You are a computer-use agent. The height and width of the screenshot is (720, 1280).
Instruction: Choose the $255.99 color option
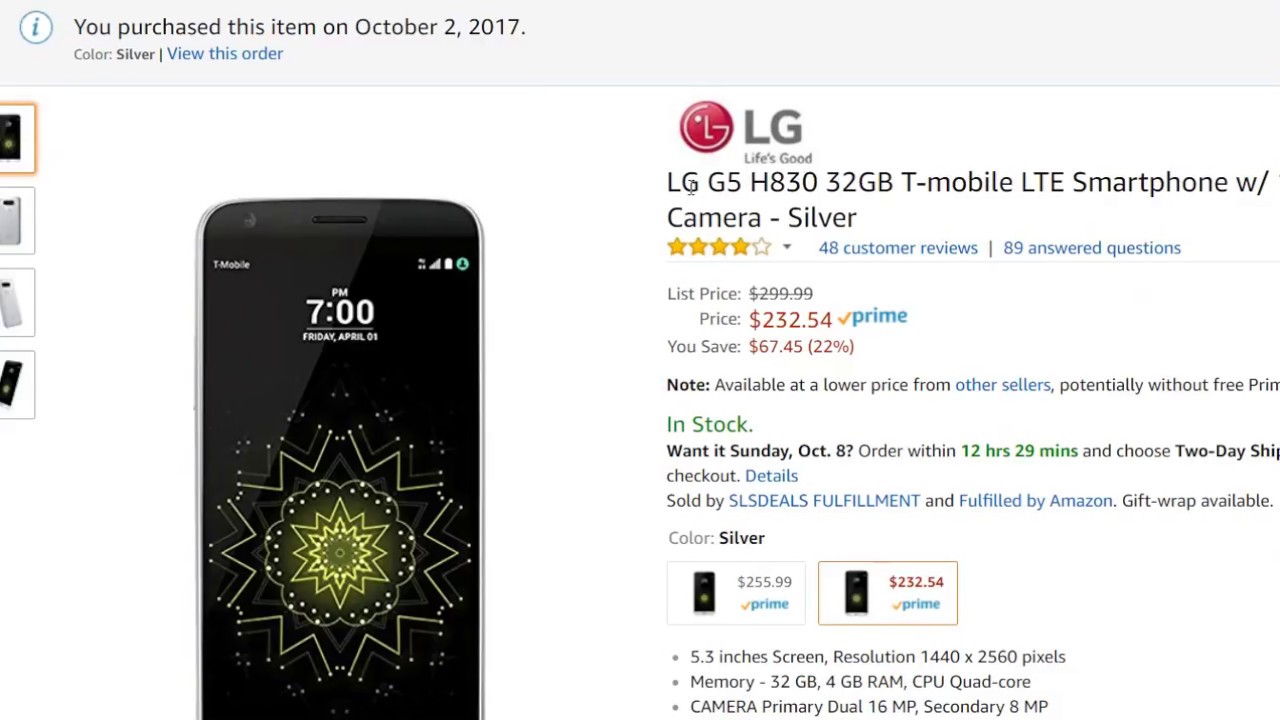tap(736, 593)
